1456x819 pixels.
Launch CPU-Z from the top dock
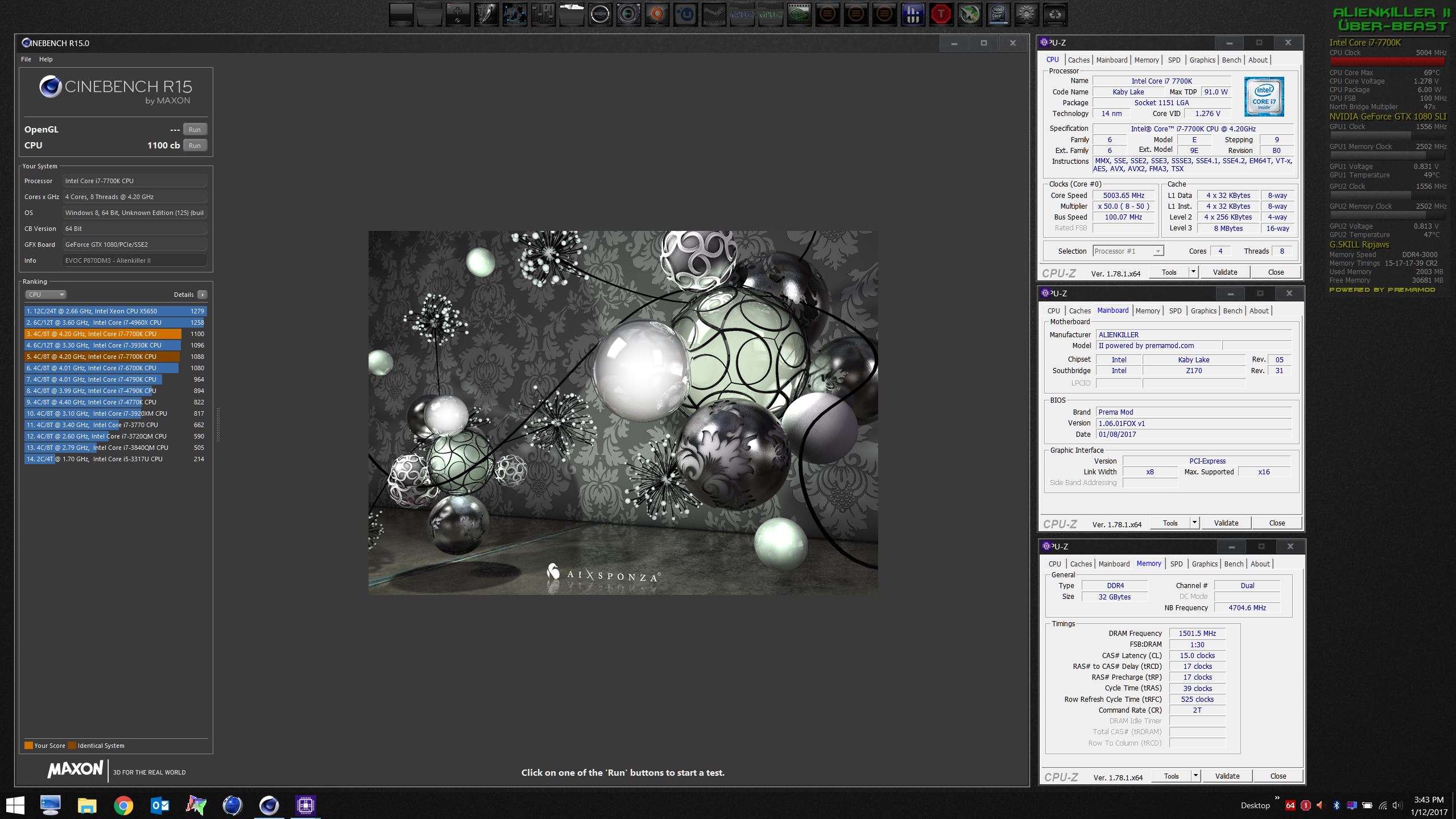click(742, 14)
